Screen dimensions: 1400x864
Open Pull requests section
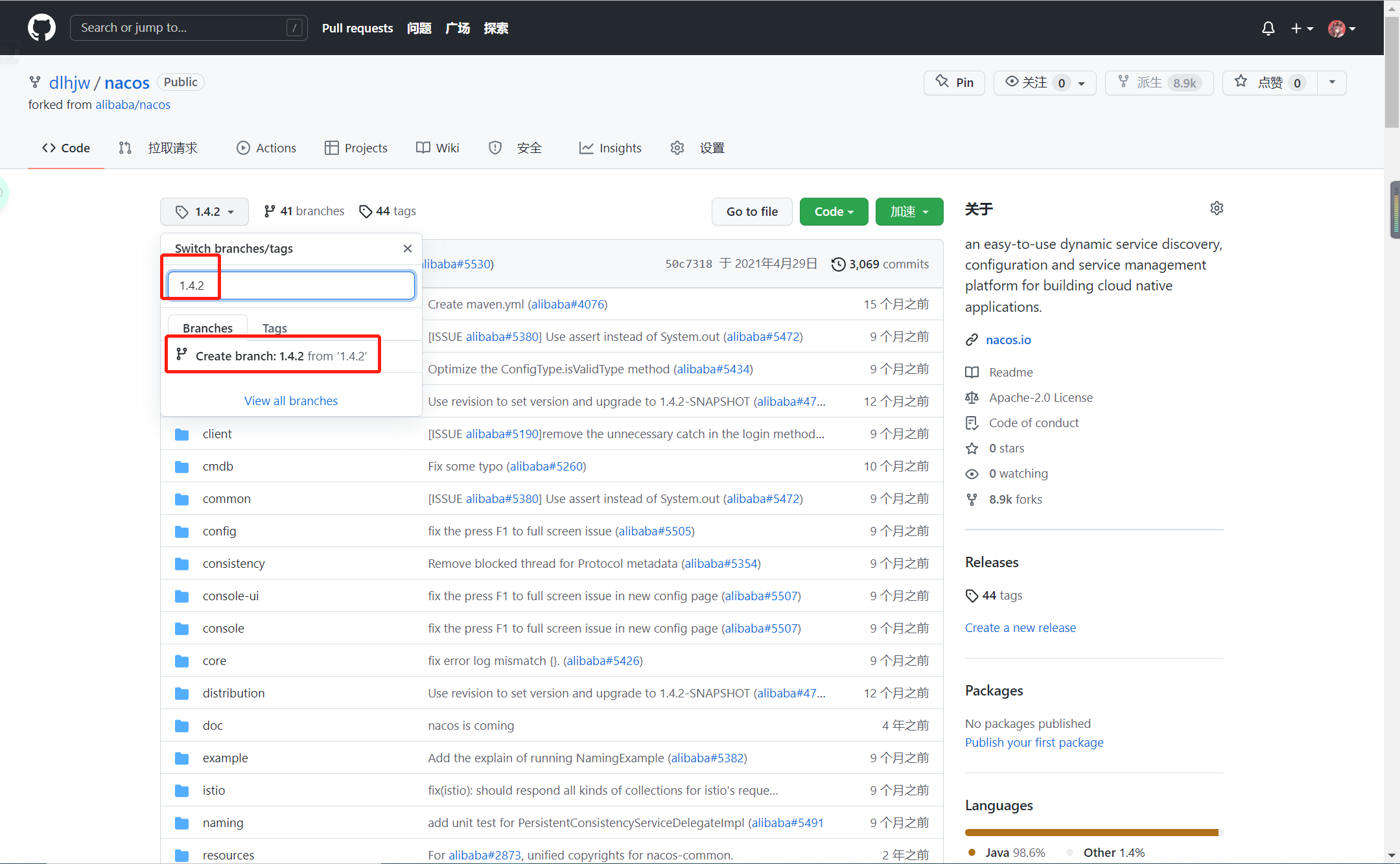tap(357, 27)
